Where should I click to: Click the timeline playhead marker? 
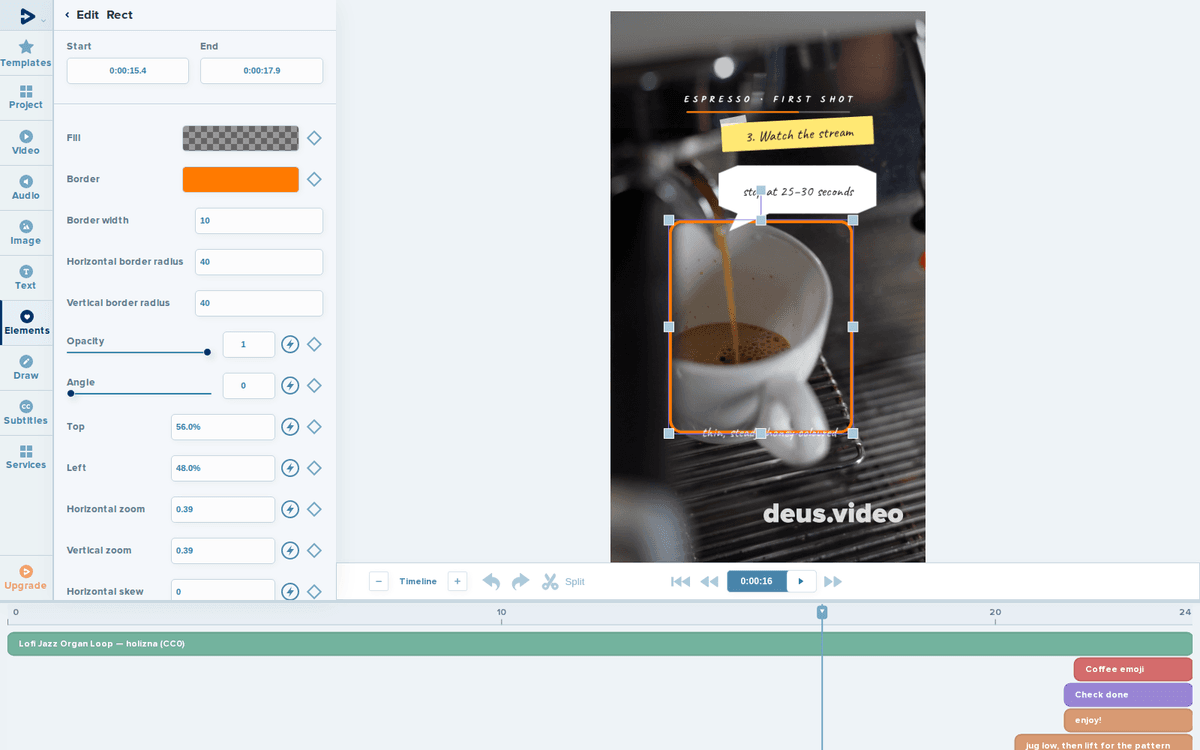(x=822, y=611)
